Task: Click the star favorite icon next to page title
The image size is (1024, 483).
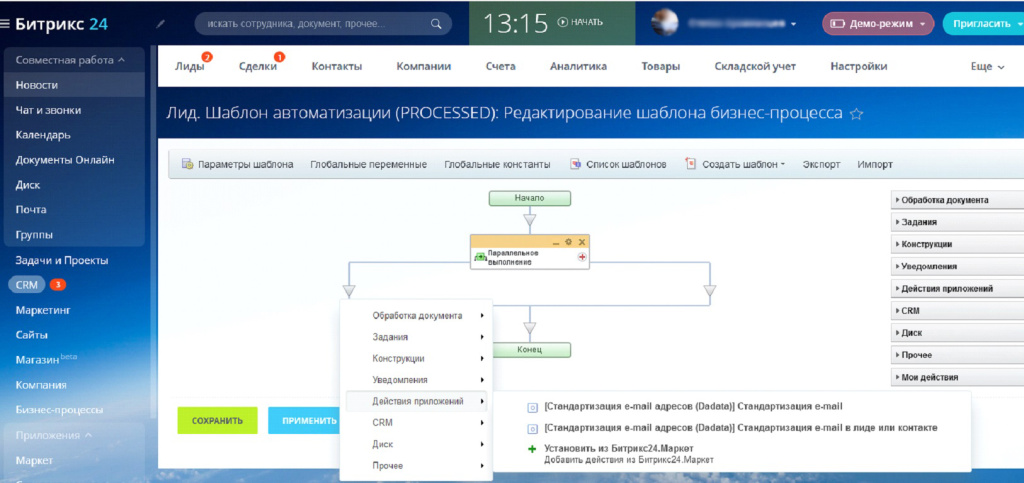Action: [856, 114]
